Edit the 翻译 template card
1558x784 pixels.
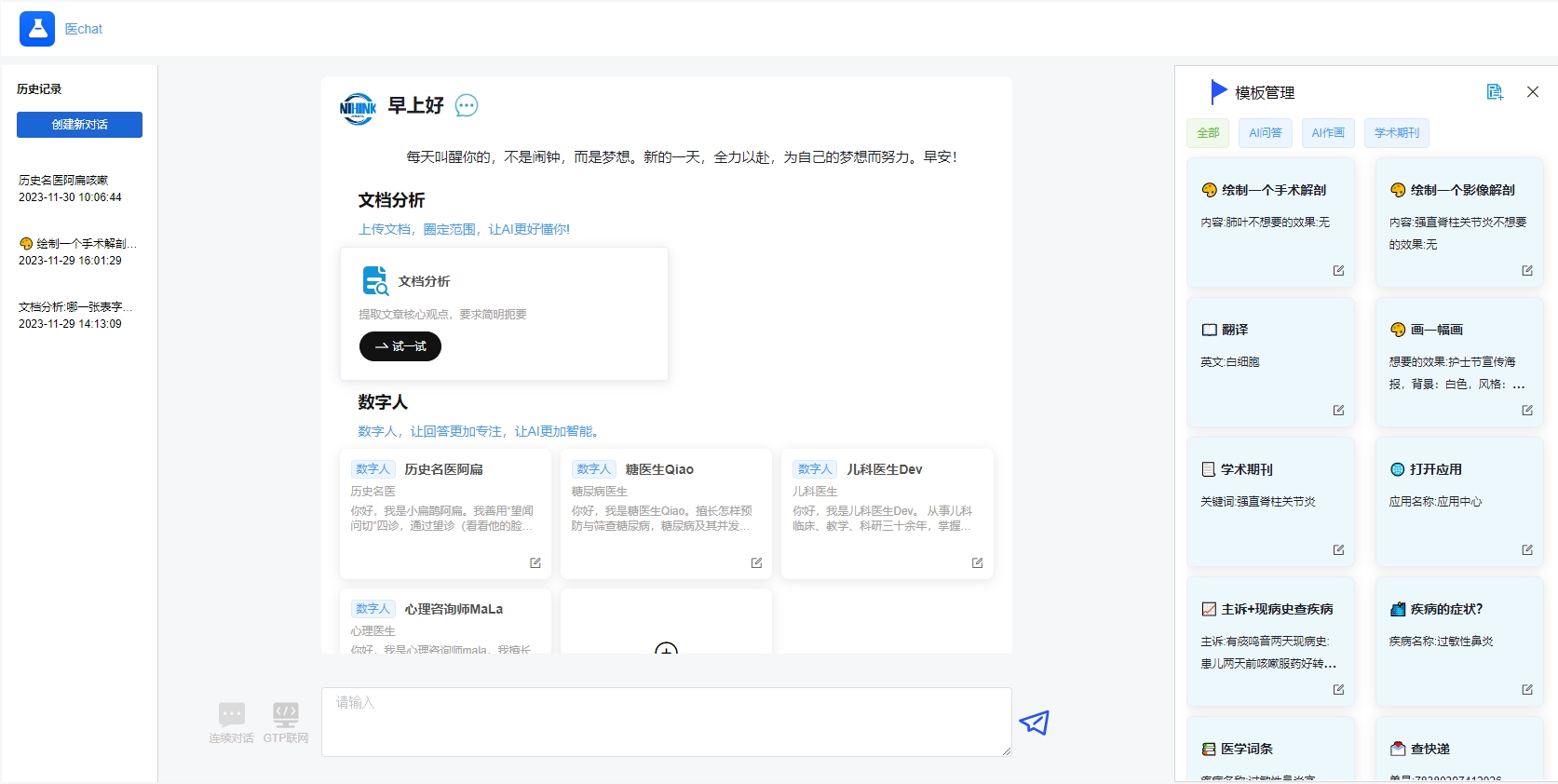(1338, 410)
